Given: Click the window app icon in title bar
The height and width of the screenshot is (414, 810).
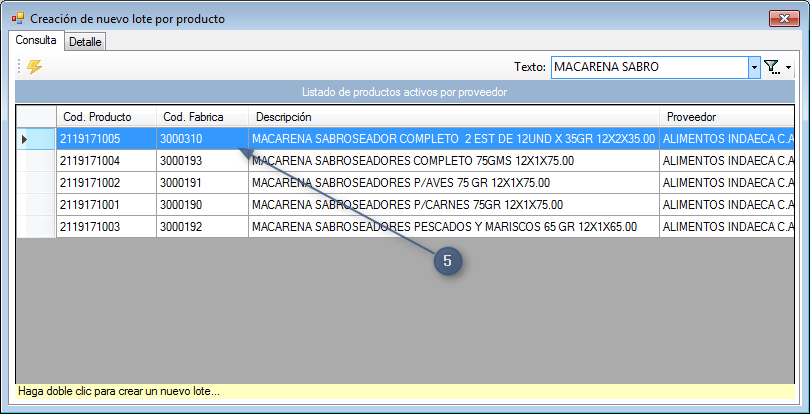Looking at the screenshot, I should [x=18, y=19].
